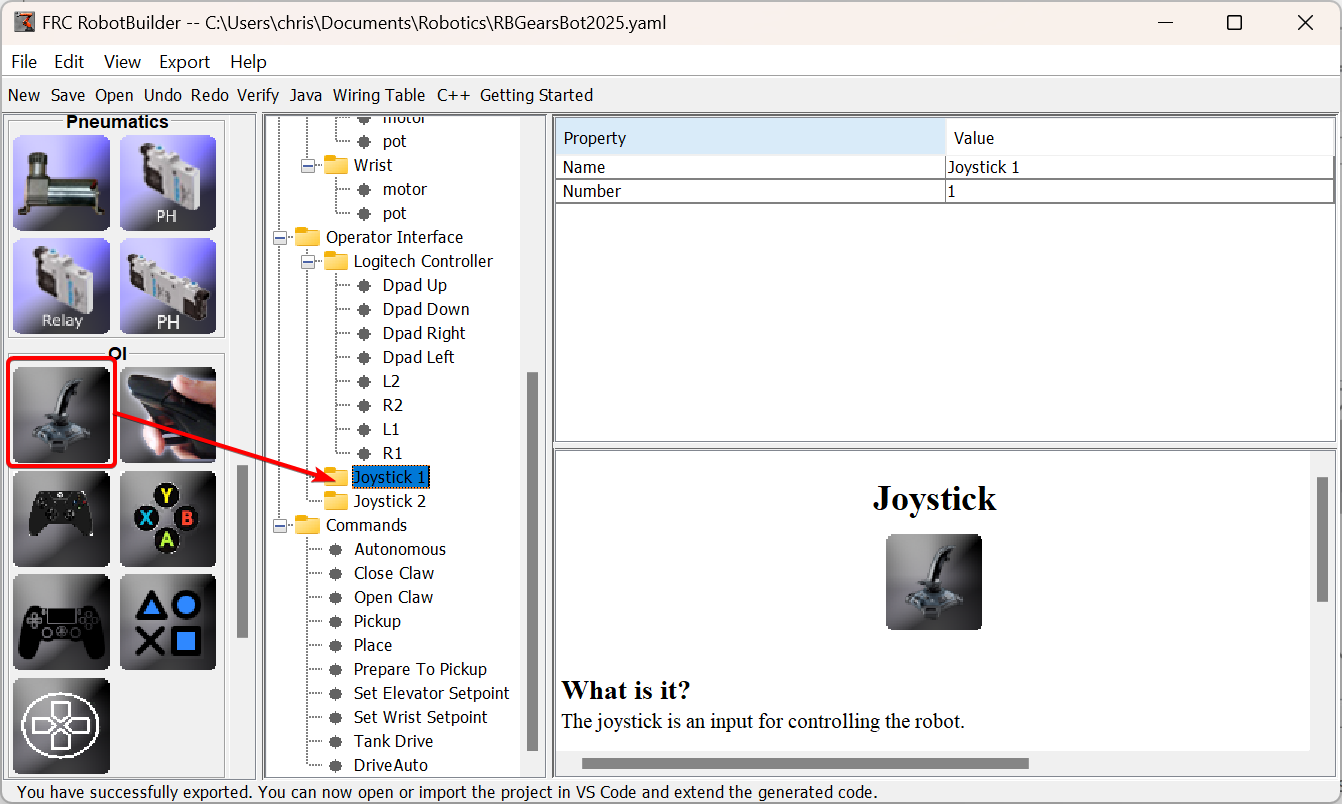Select the PS4 Controller palette icon
Screen dimensions: 1342x804
(62, 622)
